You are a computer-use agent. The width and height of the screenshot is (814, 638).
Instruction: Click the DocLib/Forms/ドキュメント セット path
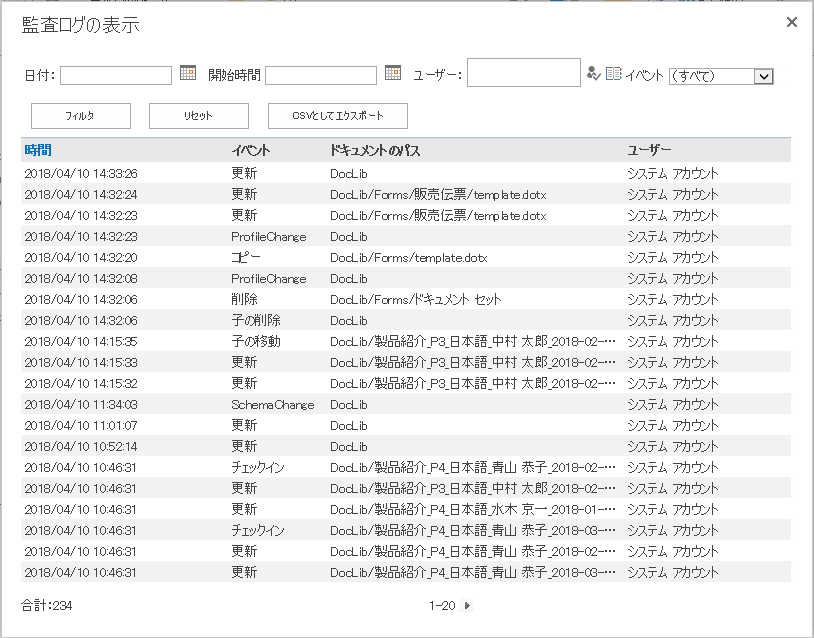coord(416,299)
